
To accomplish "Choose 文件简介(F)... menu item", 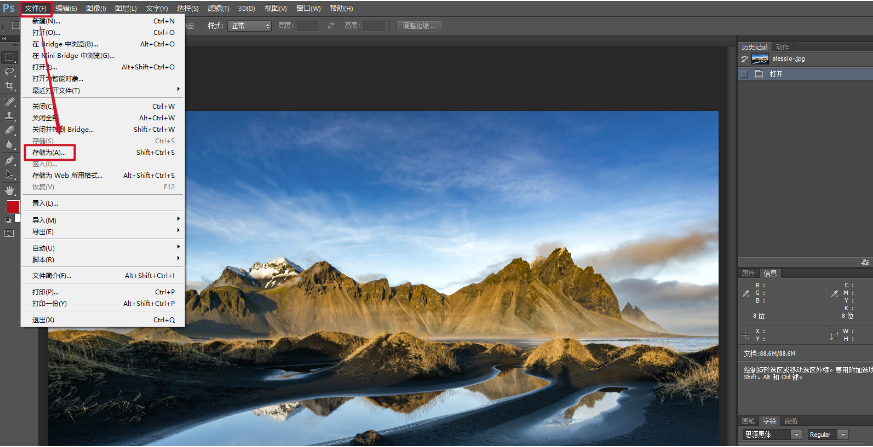I will coord(103,276).
